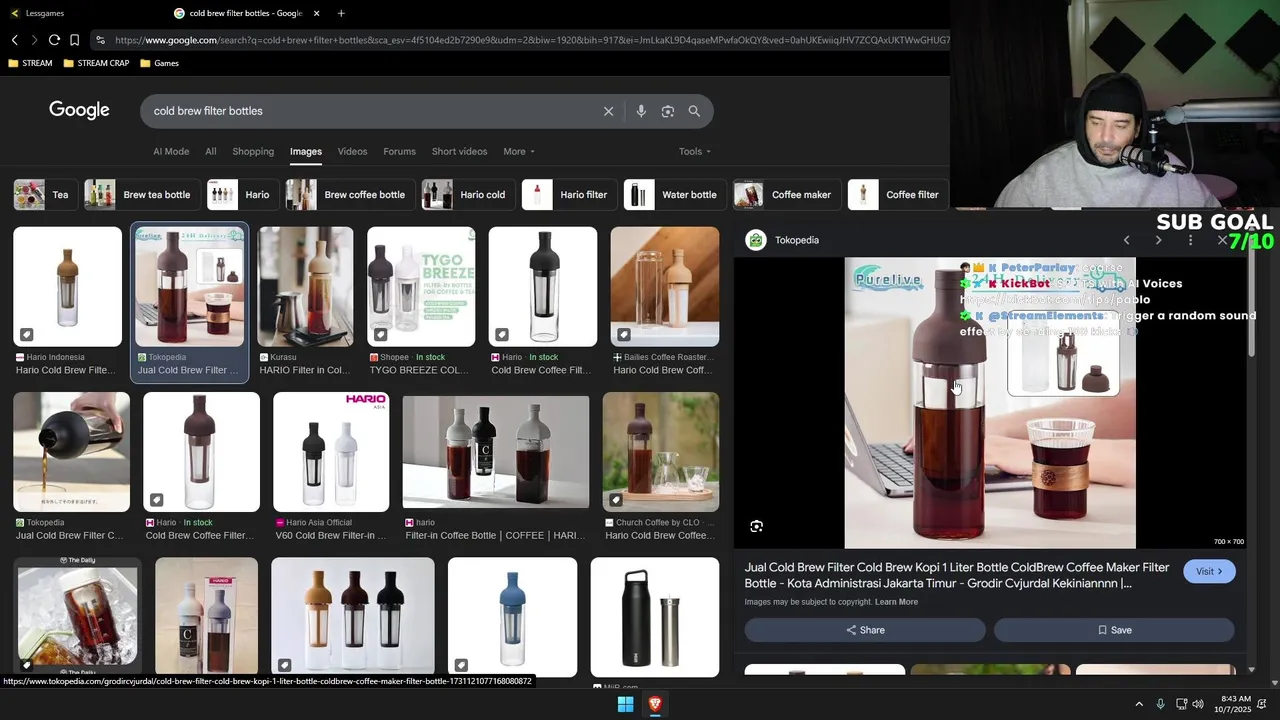Open tray microphone indicator
Viewport: 1280px width, 720px height.
(x=1160, y=704)
